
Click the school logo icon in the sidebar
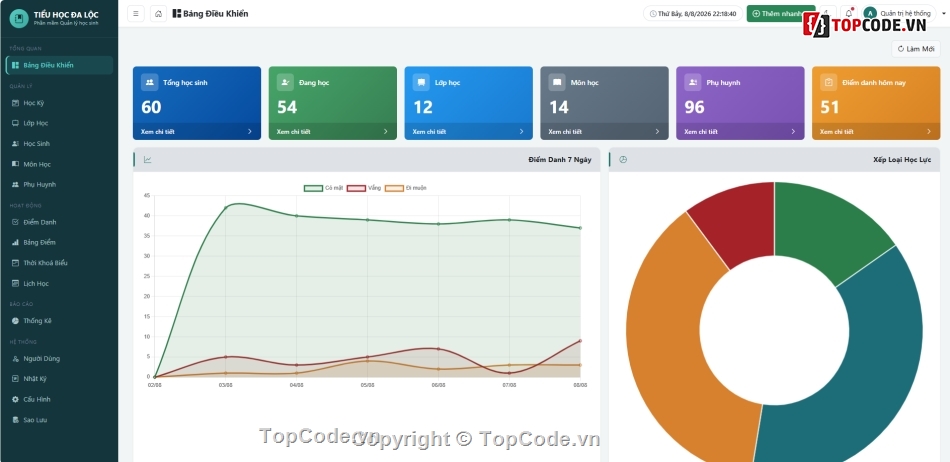tap(19, 18)
